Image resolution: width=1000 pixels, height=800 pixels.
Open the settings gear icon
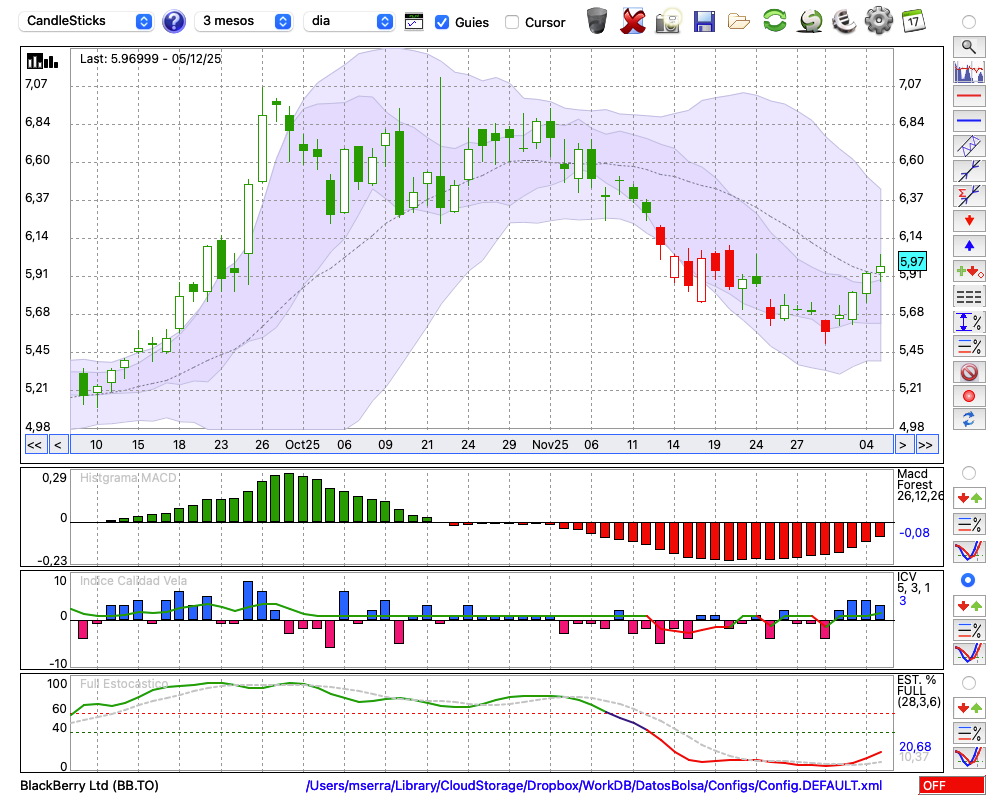[x=878, y=21]
